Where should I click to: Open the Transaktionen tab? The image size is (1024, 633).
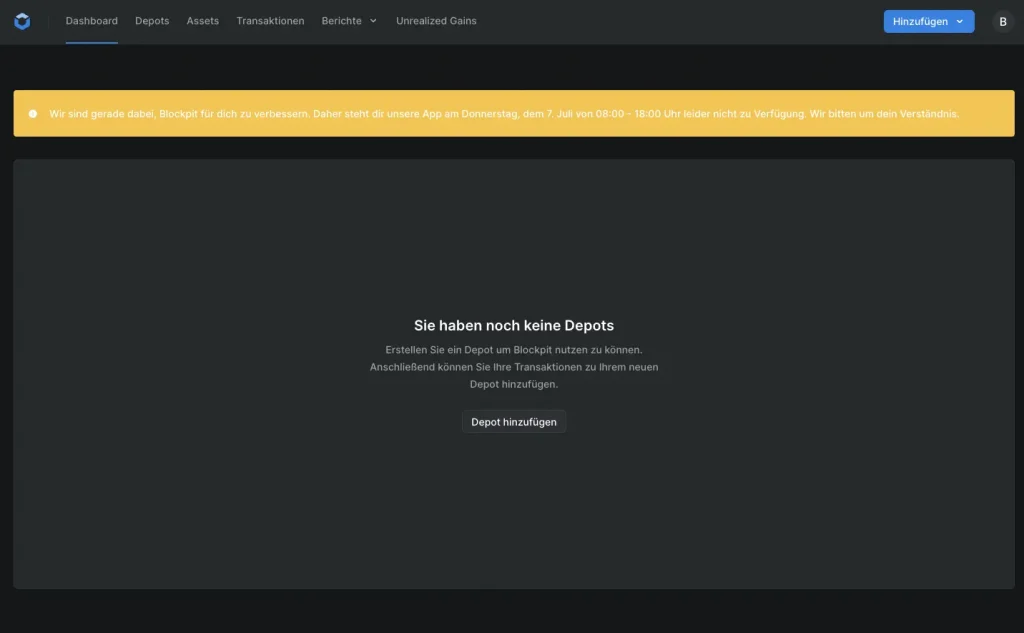(270, 21)
